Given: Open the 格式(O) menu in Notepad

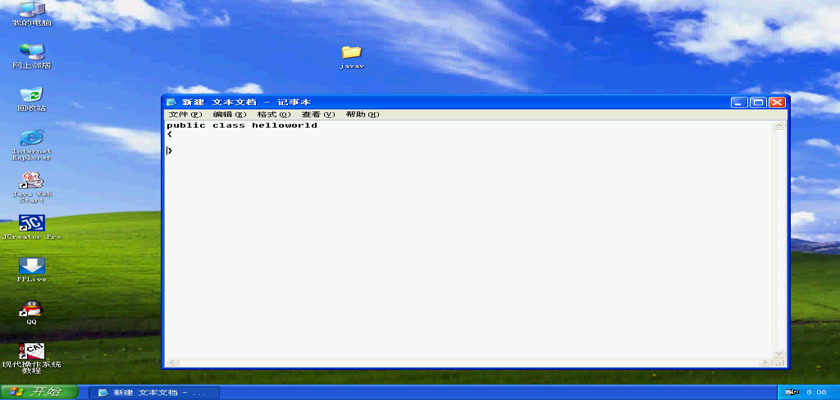Looking at the screenshot, I should pos(273,115).
